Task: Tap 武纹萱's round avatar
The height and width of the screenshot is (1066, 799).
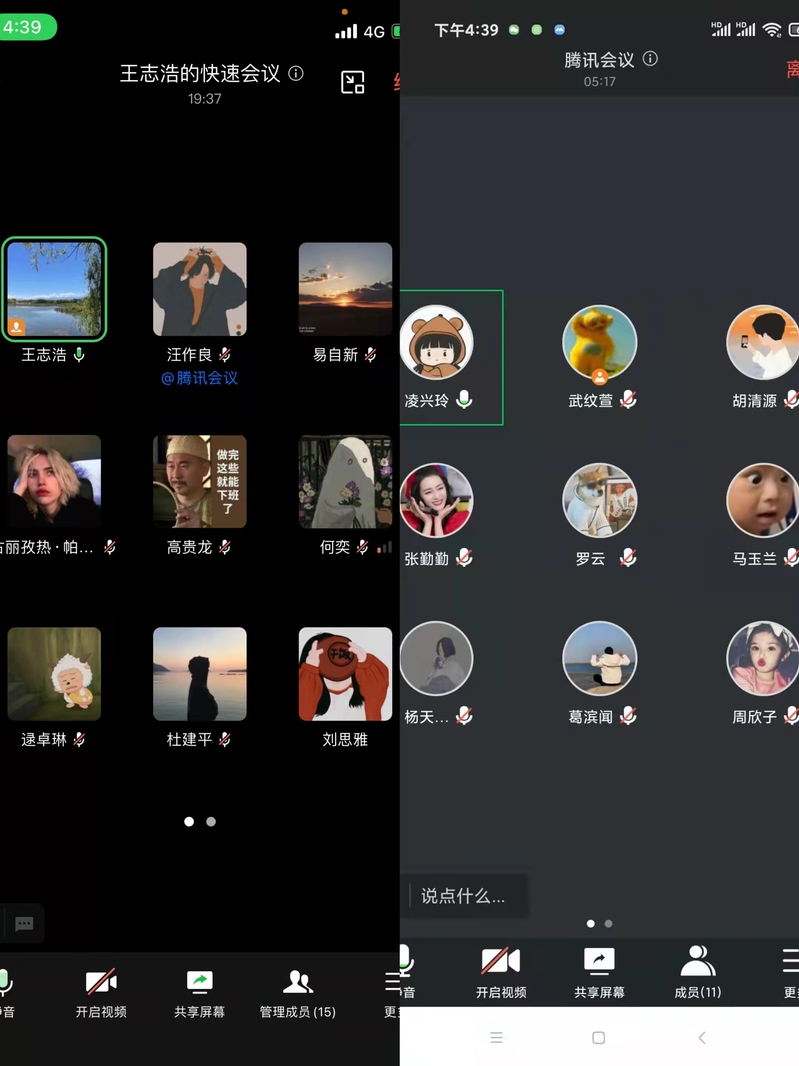Action: click(x=599, y=343)
